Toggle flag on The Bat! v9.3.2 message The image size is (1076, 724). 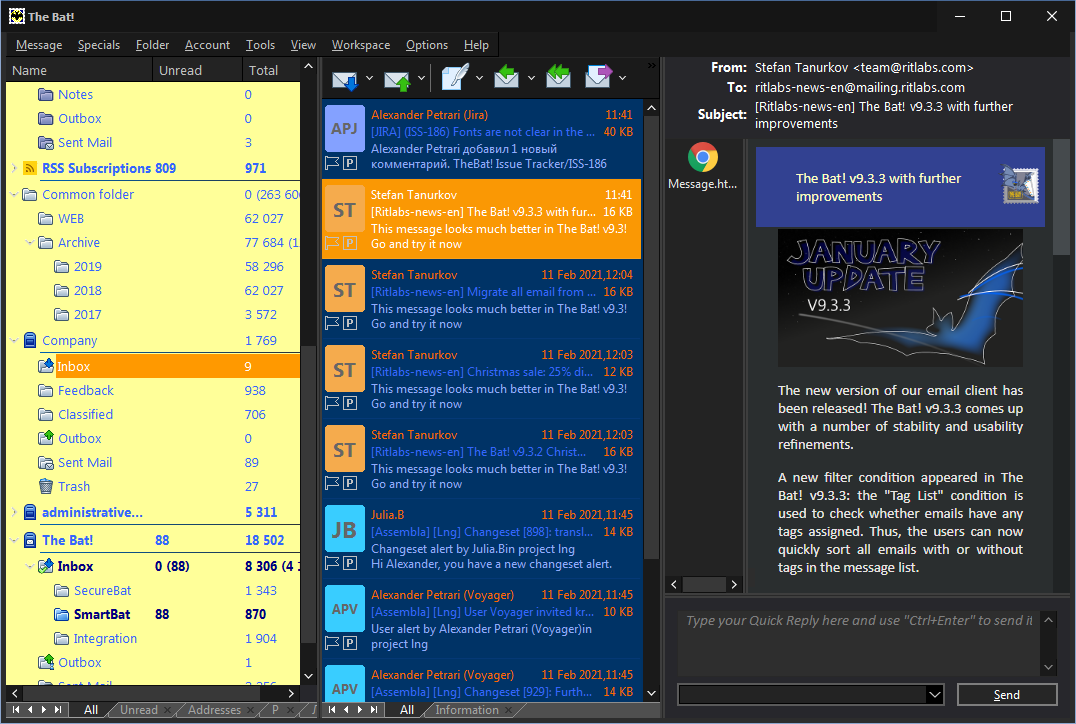[332, 483]
